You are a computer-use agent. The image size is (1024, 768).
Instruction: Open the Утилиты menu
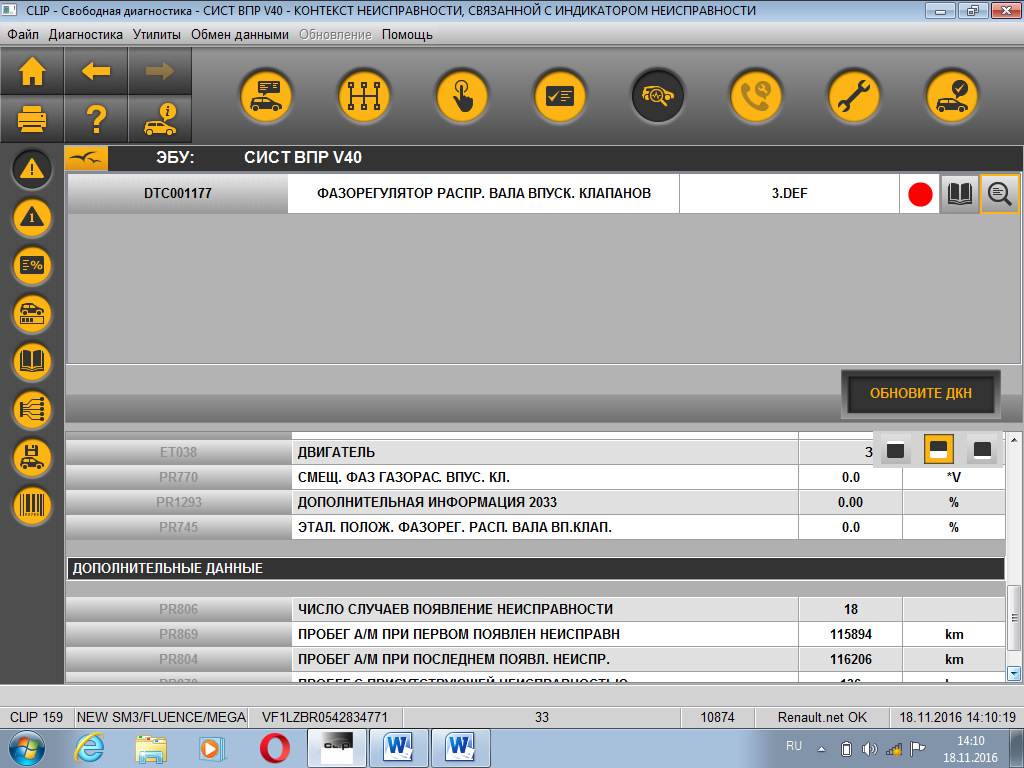[x=157, y=35]
